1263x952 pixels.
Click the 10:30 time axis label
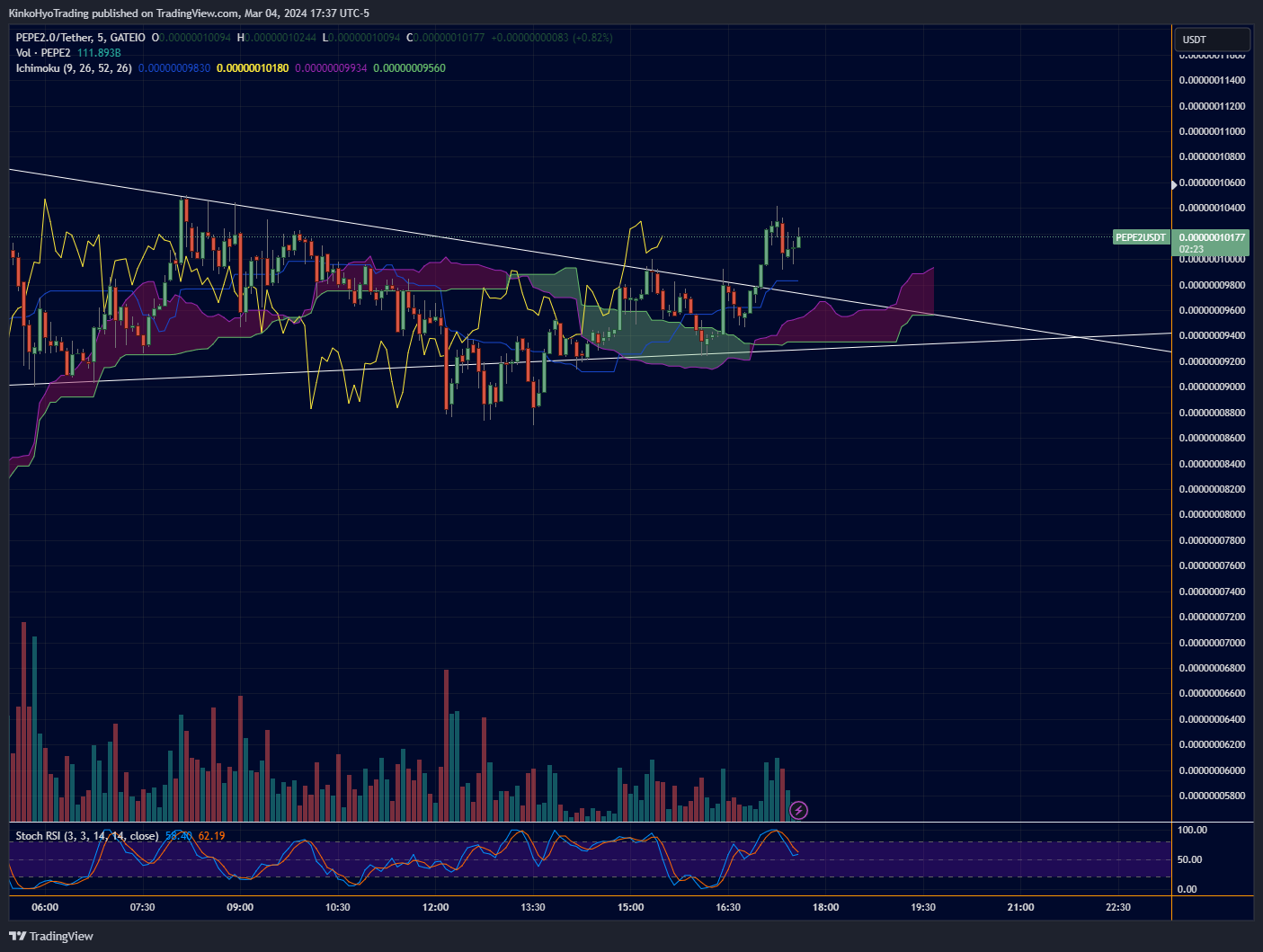[337, 907]
